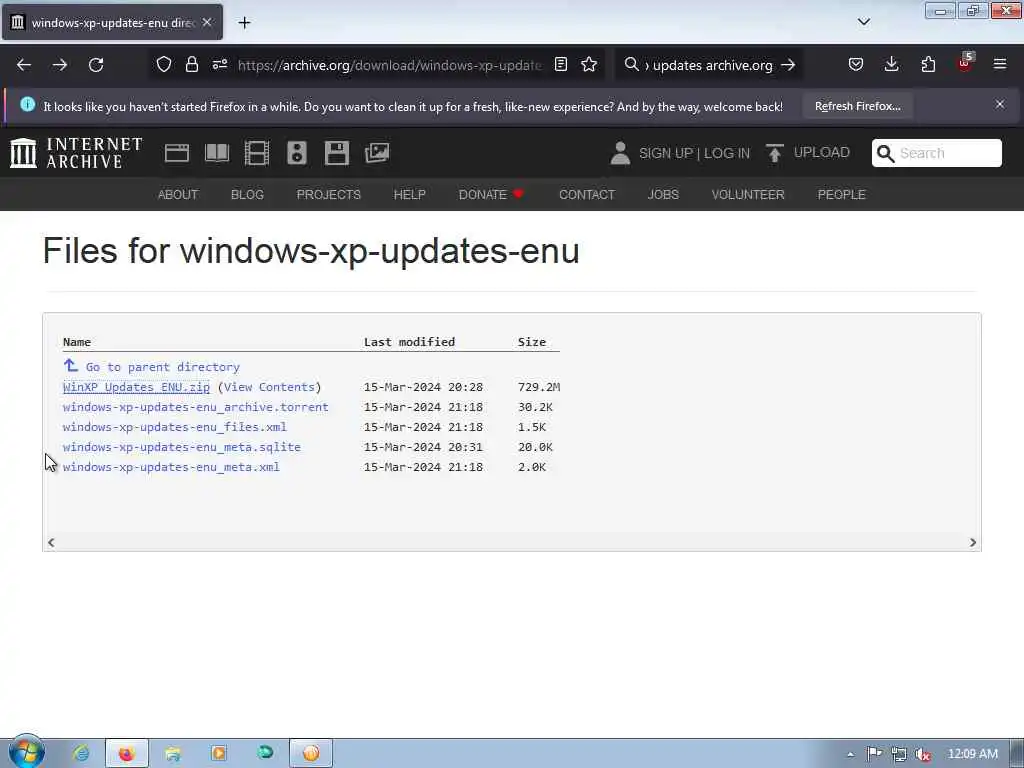Open the BLOG menu item

coord(248,195)
